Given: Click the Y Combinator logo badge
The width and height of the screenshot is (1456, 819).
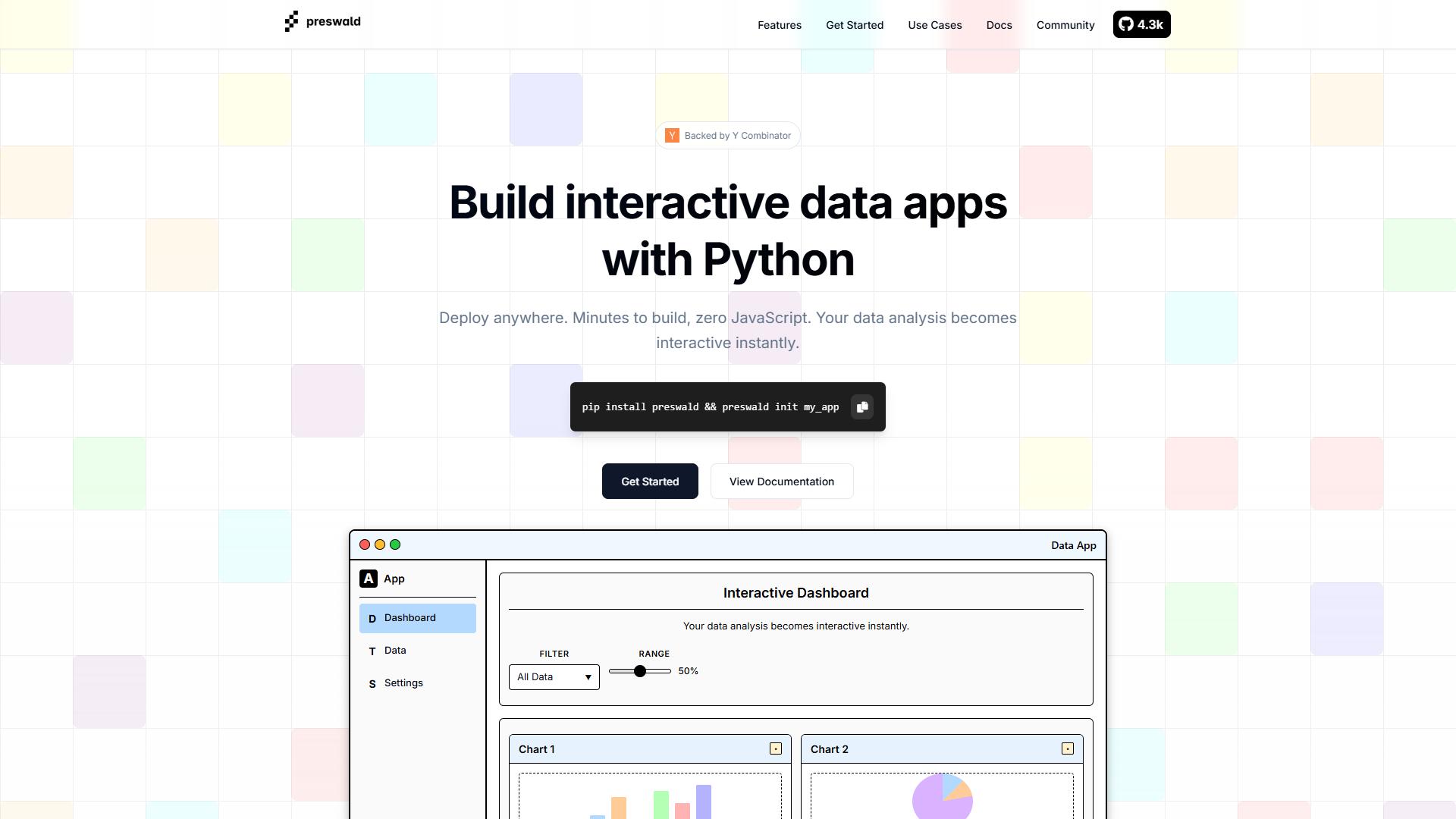Looking at the screenshot, I should coord(672,136).
